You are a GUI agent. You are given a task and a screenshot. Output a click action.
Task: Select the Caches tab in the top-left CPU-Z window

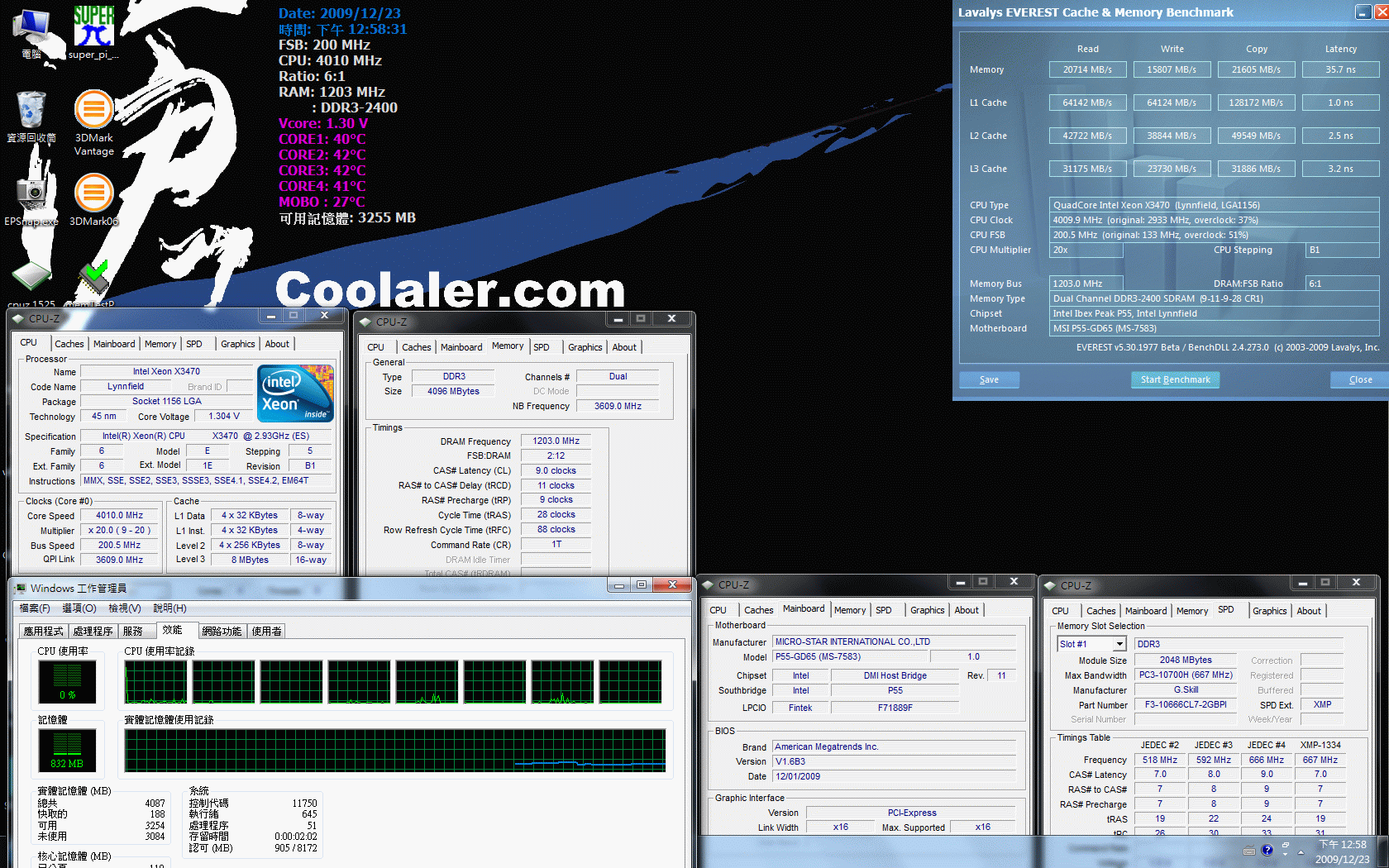point(69,345)
